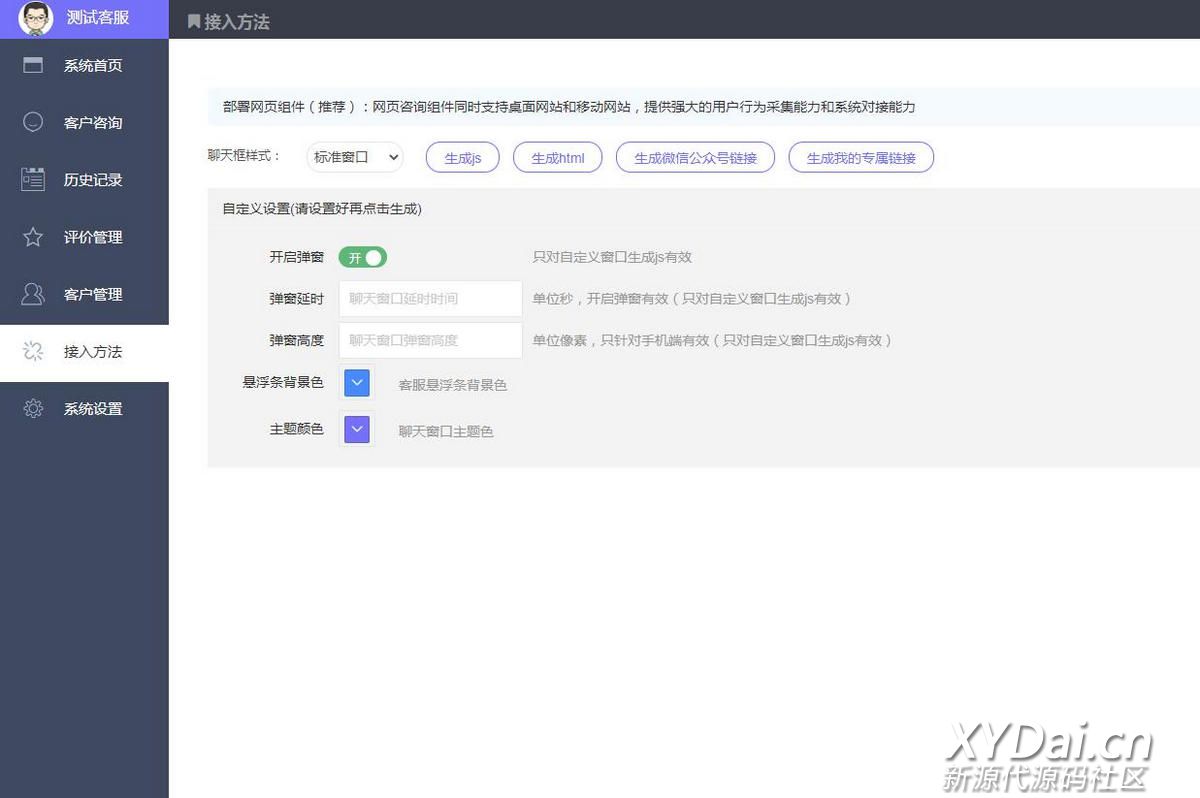This screenshot has width=1200, height=798.
Task: Open the 主题颜色 purple color picker
Action: click(x=357, y=429)
